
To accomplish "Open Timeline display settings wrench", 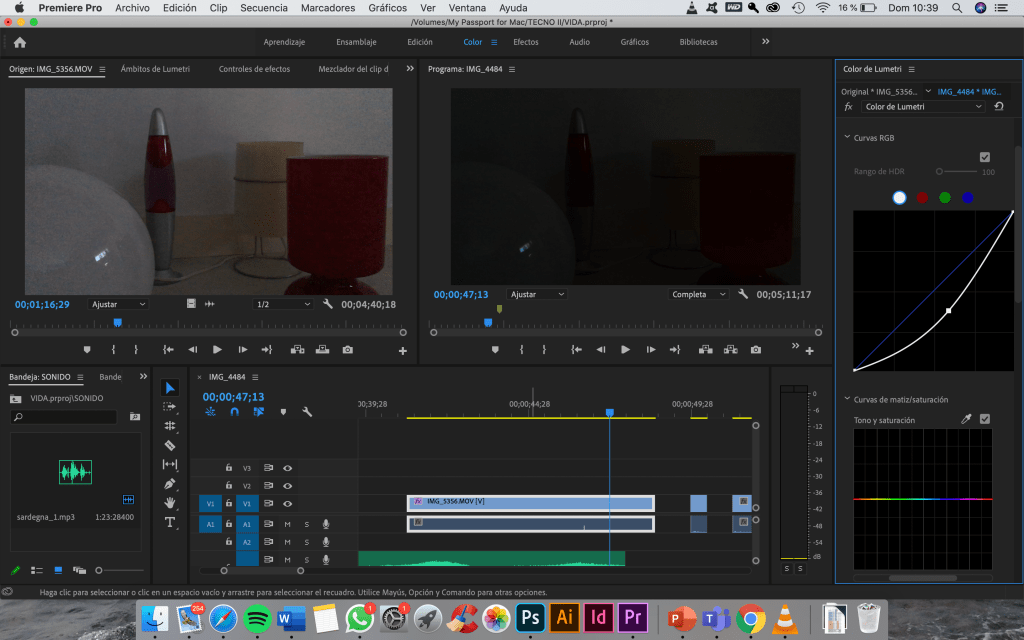I will tap(307, 411).
